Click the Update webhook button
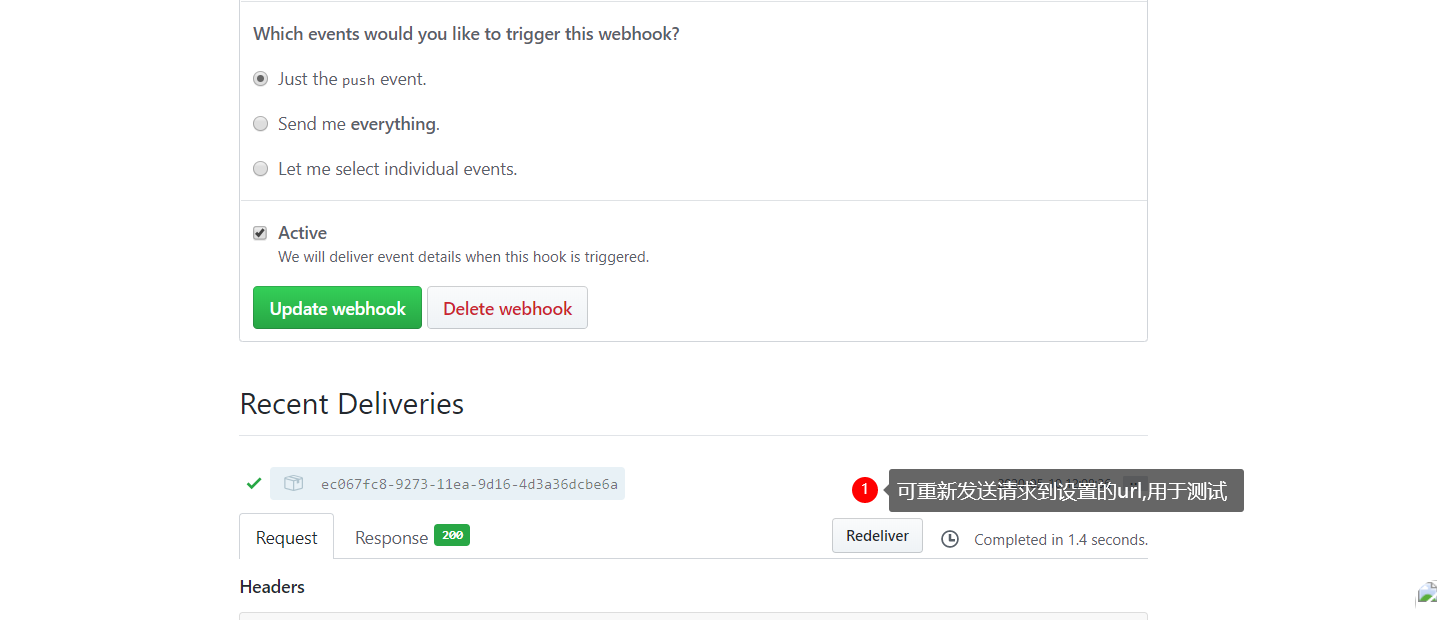The width and height of the screenshot is (1437, 620). pos(337,308)
